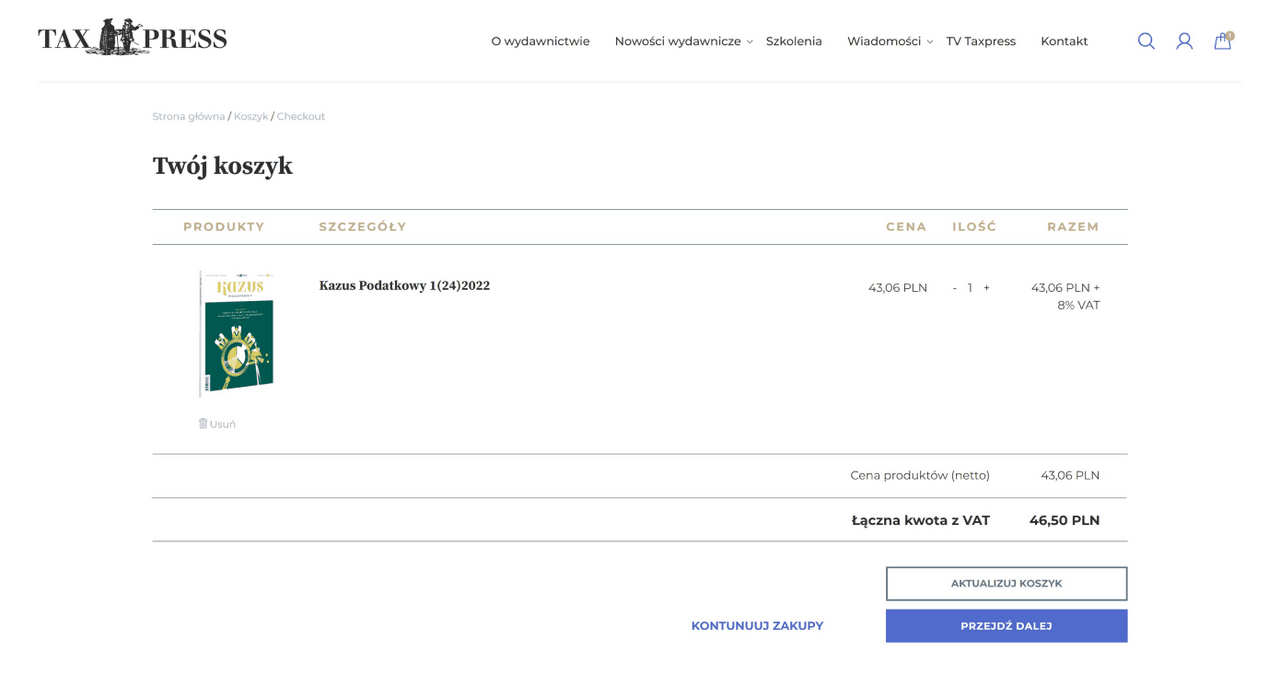Click the Cena produktów (netto) label
Screen dimensions: 1280x697
920,476
